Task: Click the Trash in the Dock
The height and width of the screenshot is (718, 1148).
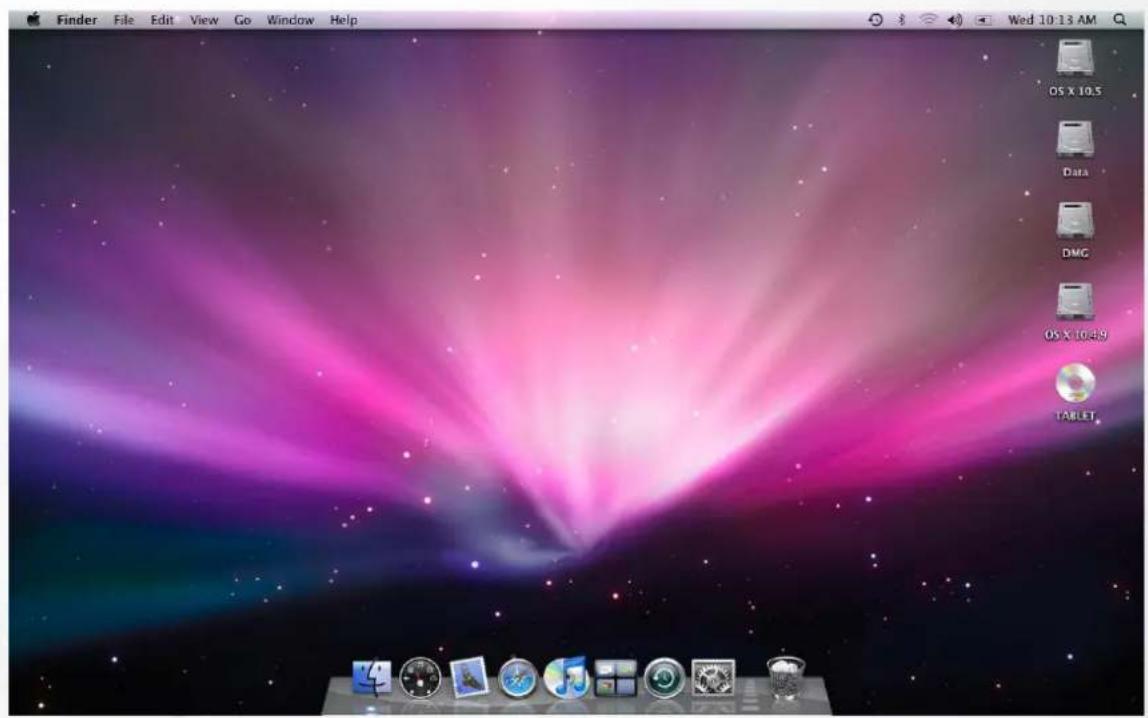Action: [x=786, y=677]
